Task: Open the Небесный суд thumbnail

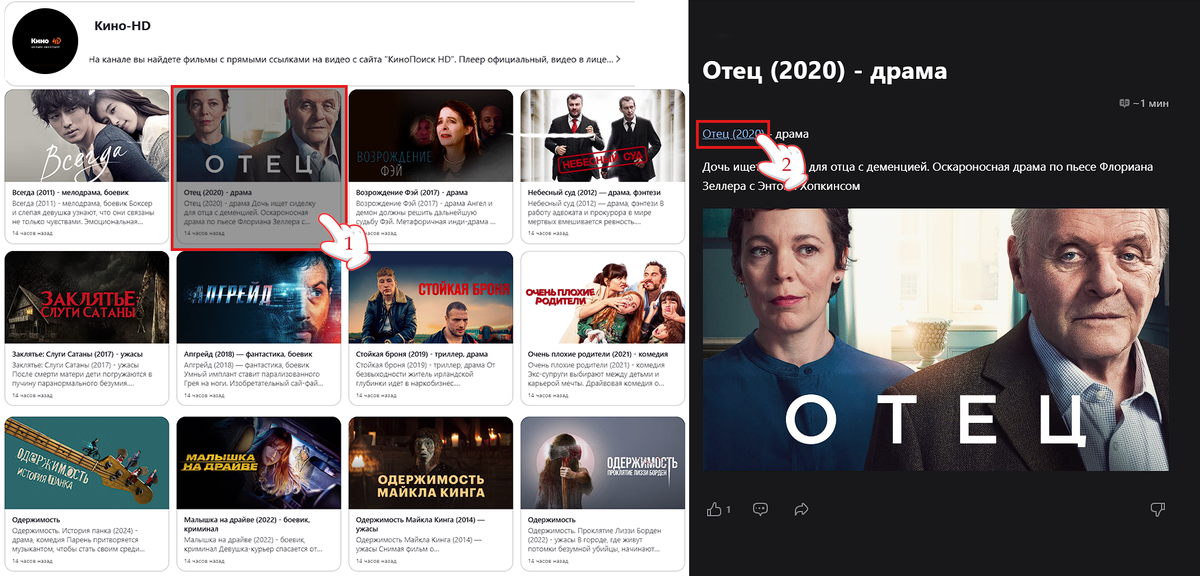Action: [x=603, y=135]
